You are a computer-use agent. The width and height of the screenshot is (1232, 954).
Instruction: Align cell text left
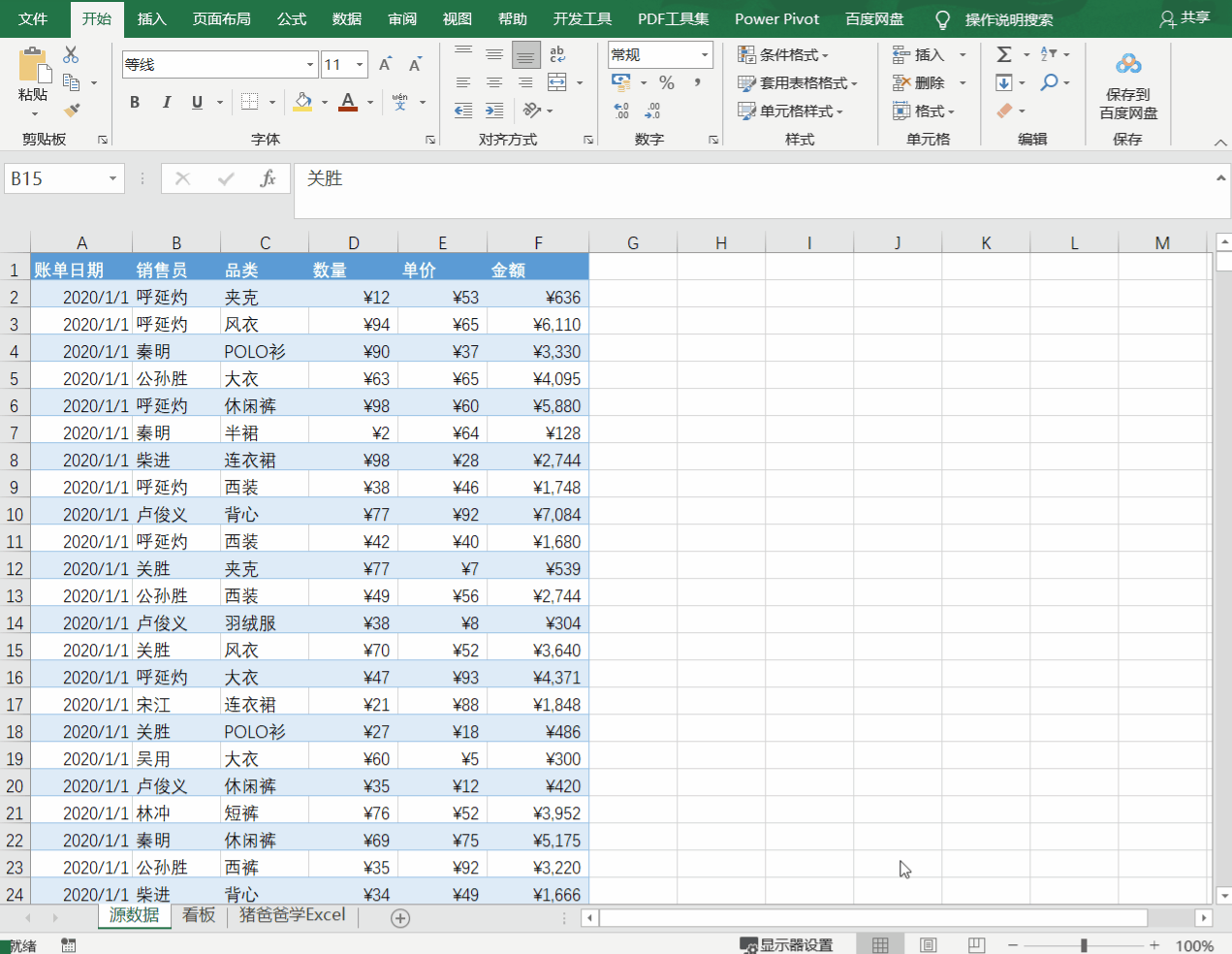coord(463,83)
